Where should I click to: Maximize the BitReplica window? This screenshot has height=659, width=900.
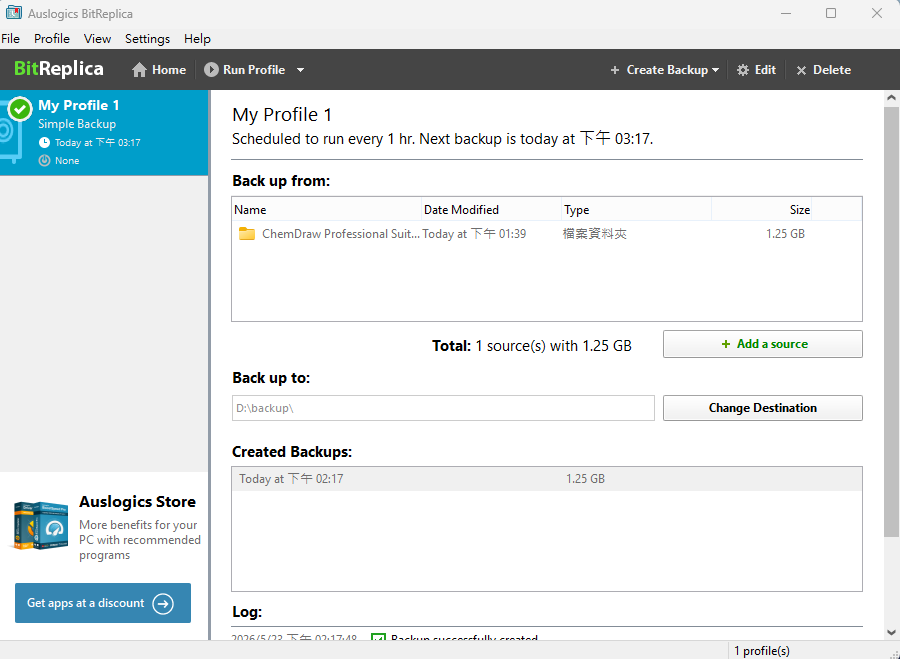831,13
